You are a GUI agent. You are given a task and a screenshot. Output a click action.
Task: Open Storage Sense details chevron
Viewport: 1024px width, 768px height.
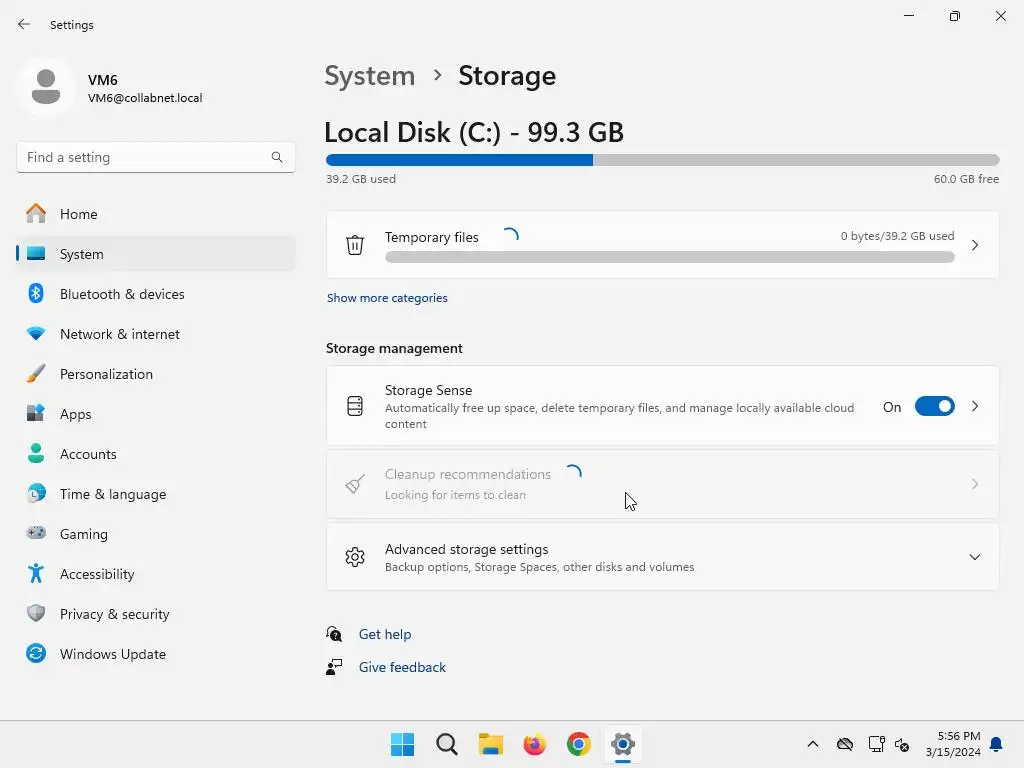tap(975, 407)
